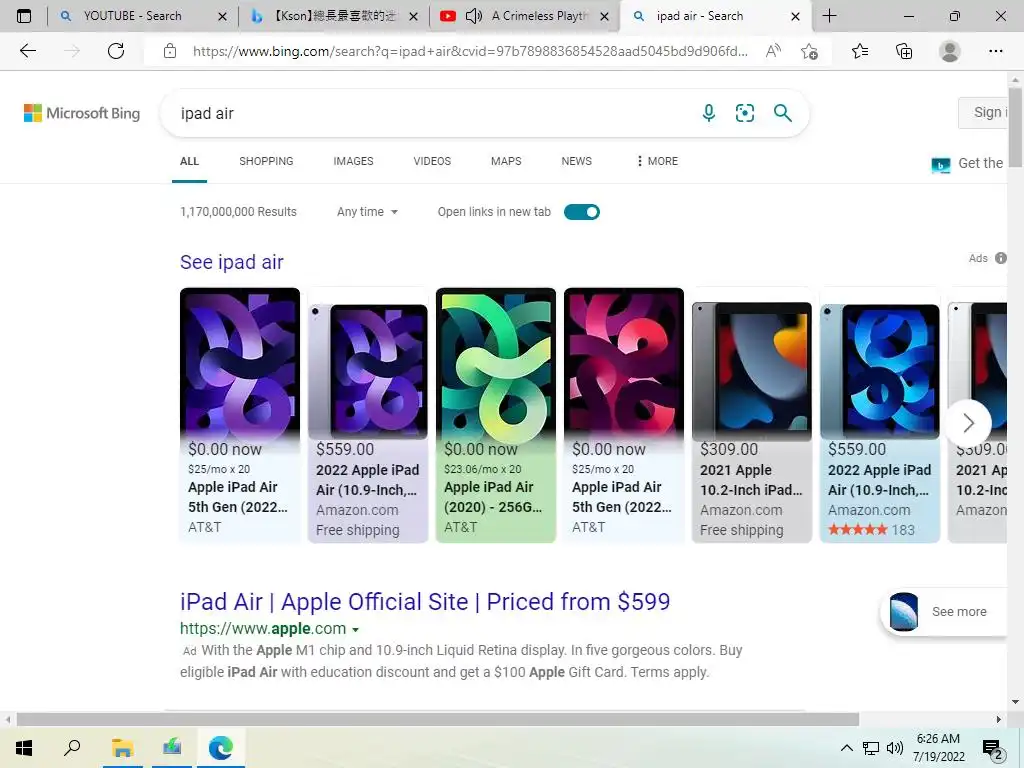
Task: Click the carousel next arrow
Action: [968, 423]
